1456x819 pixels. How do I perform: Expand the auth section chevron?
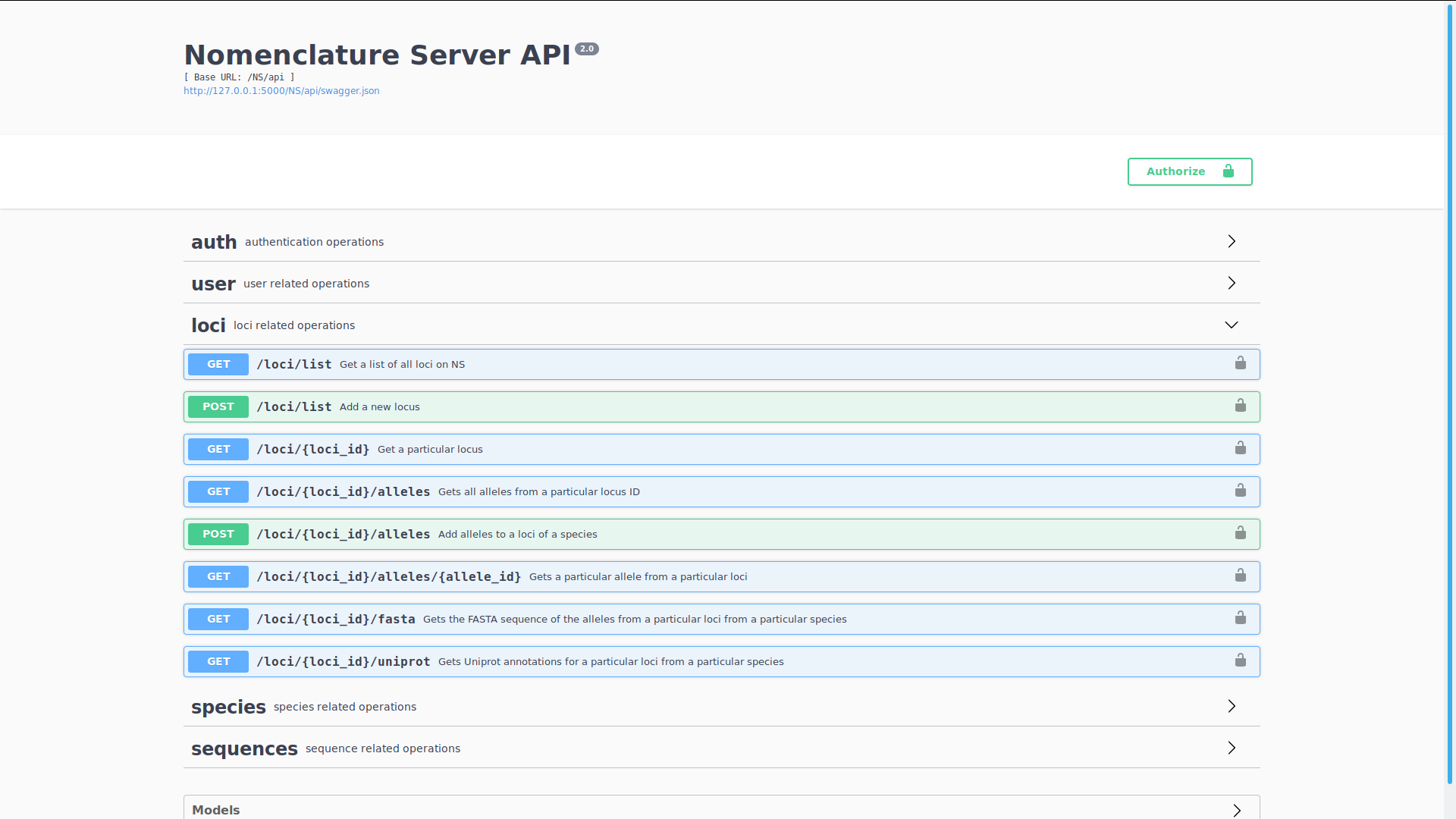[1232, 241]
